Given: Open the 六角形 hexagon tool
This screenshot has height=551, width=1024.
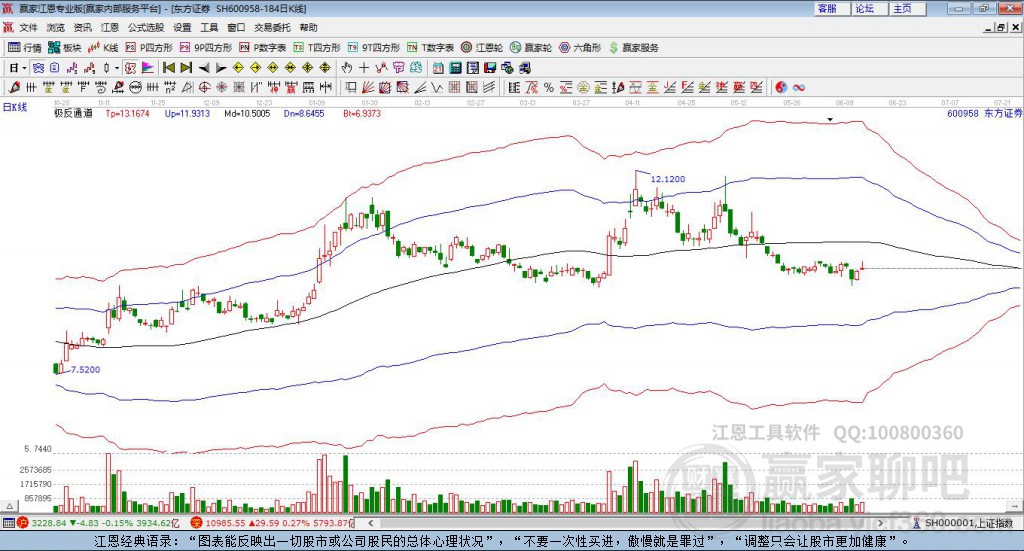Looking at the screenshot, I should click(580, 48).
